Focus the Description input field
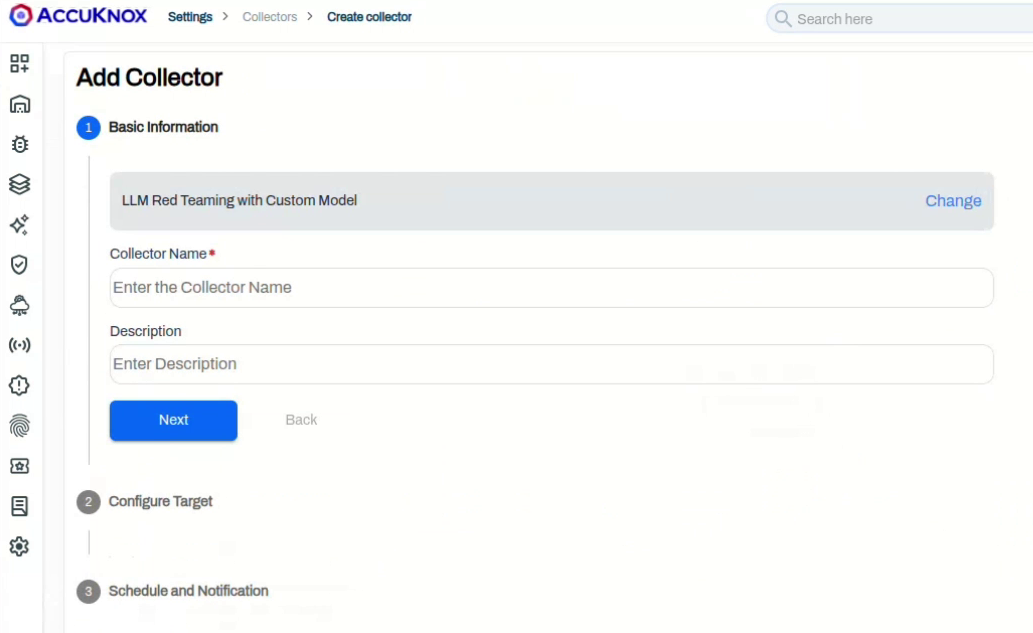1033x633 pixels. 551,364
